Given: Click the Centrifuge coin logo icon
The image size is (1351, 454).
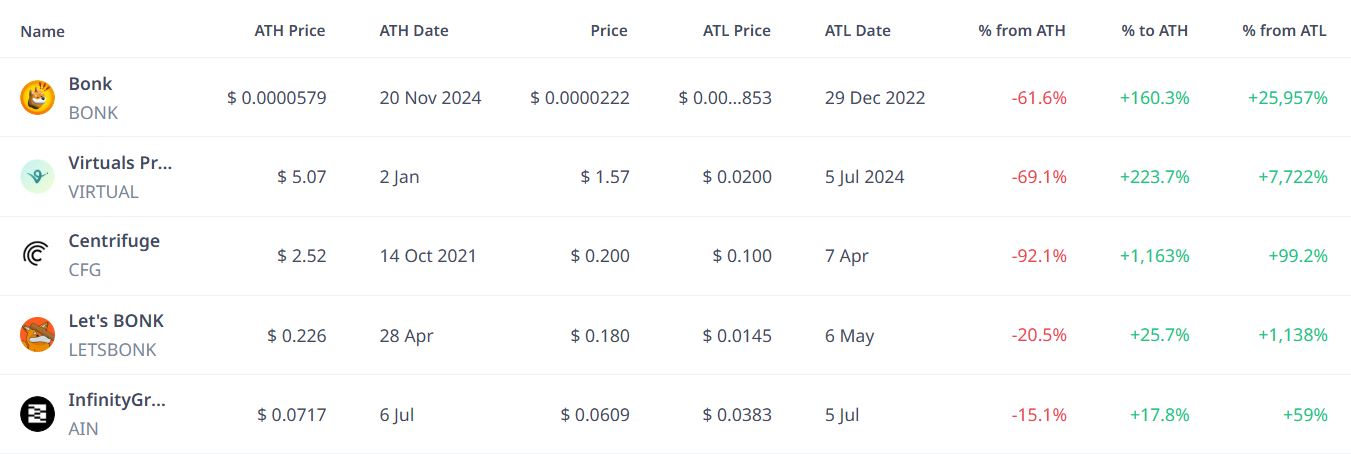Looking at the screenshot, I should click(37, 256).
